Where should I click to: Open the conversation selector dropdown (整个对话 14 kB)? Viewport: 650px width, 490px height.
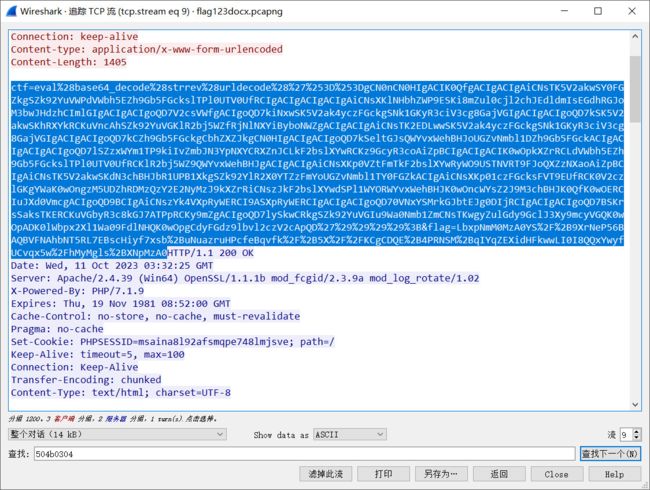pos(117,434)
